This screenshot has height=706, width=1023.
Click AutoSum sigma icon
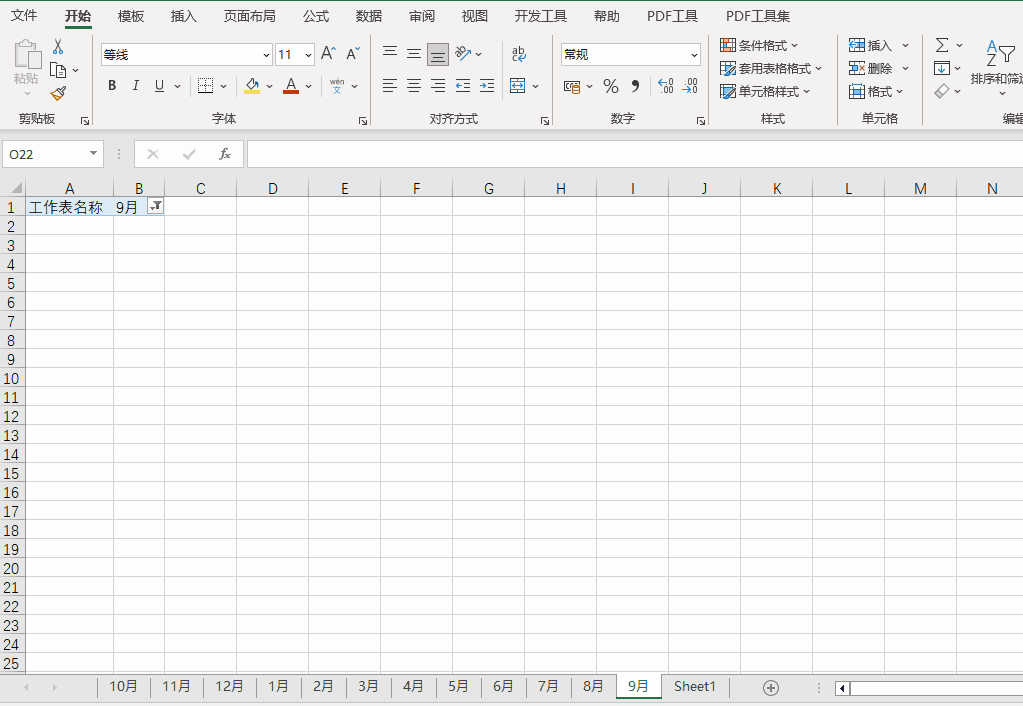(x=941, y=45)
